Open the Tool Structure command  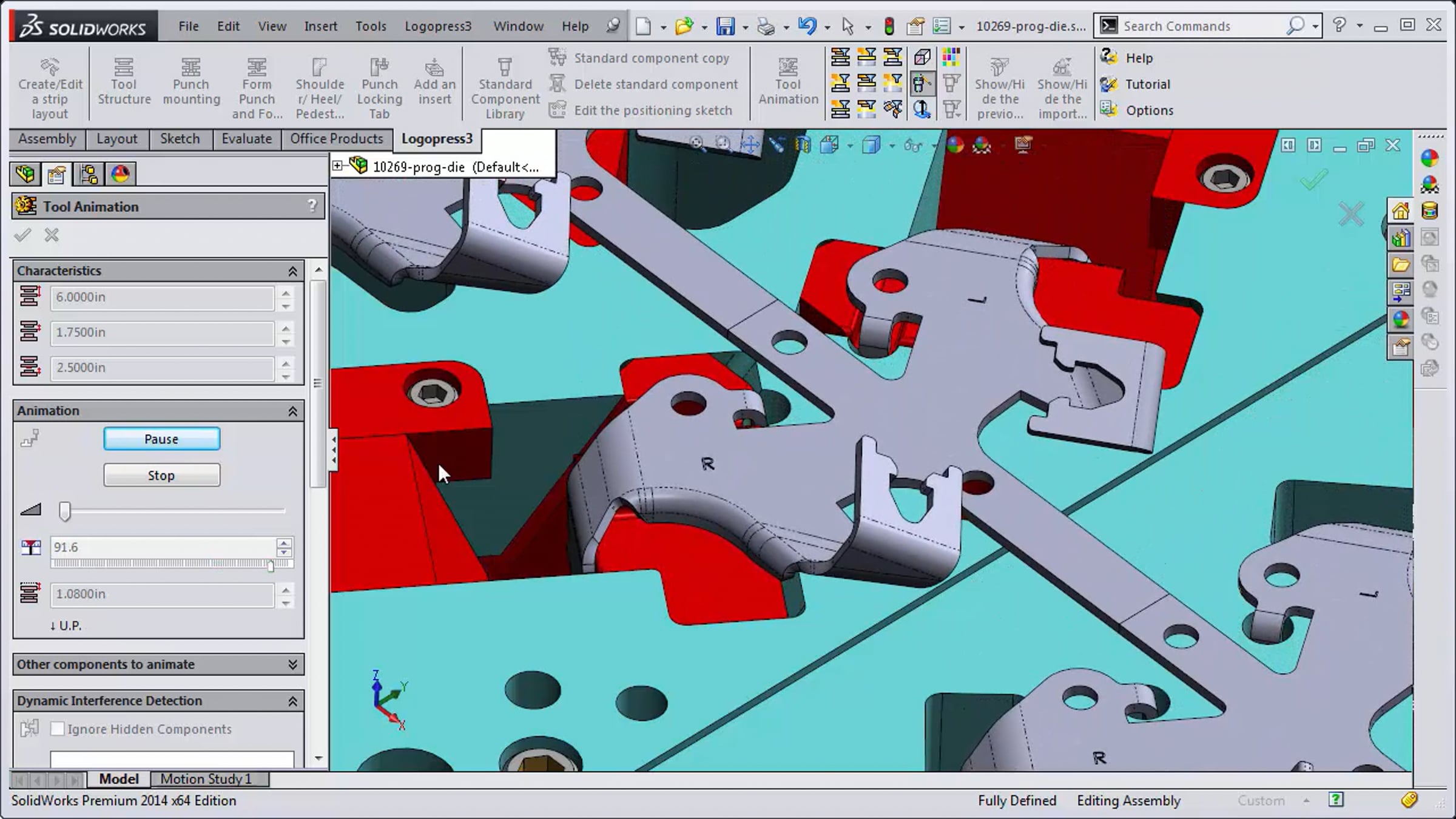click(x=124, y=84)
